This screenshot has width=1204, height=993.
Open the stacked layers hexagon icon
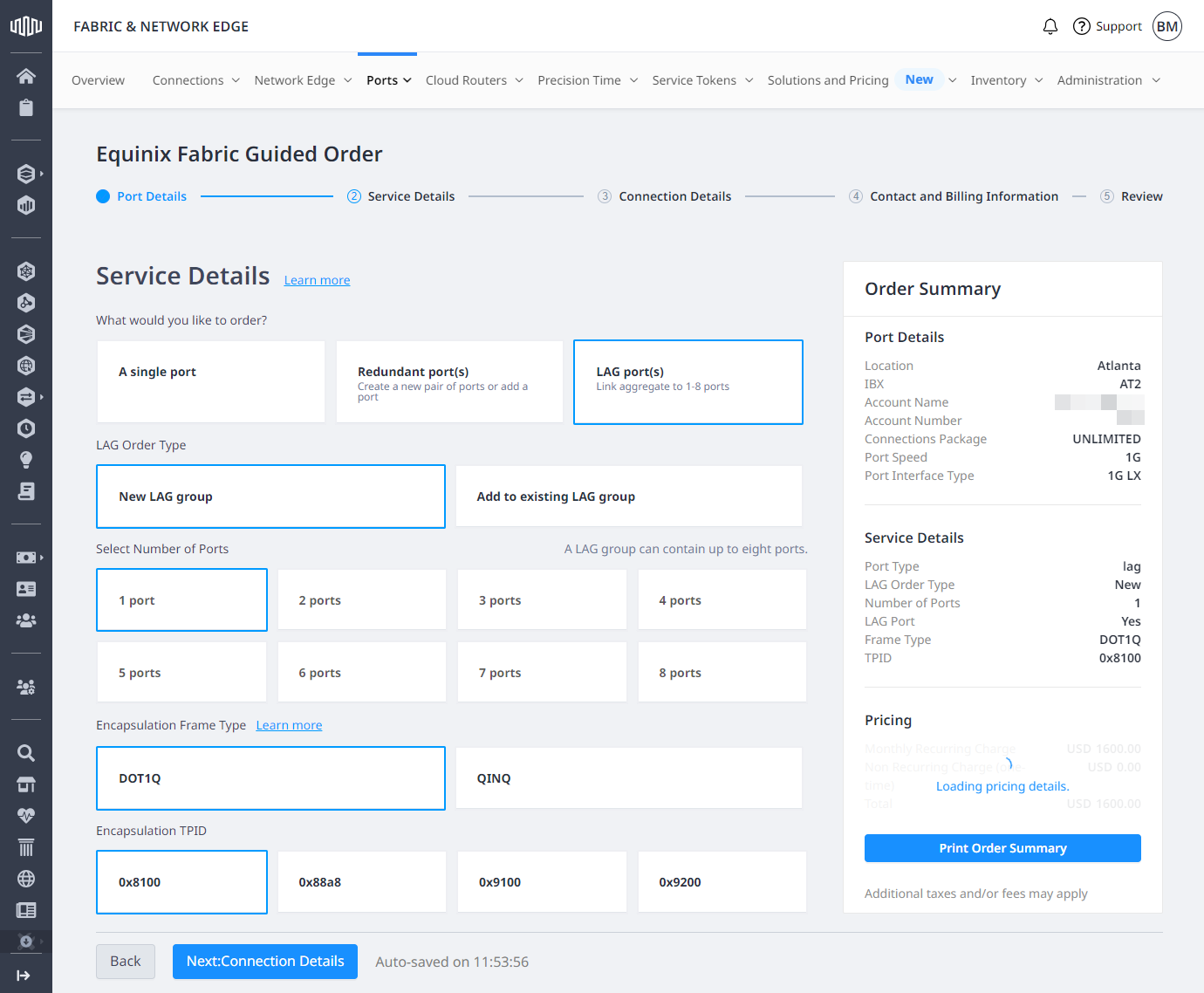26,174
